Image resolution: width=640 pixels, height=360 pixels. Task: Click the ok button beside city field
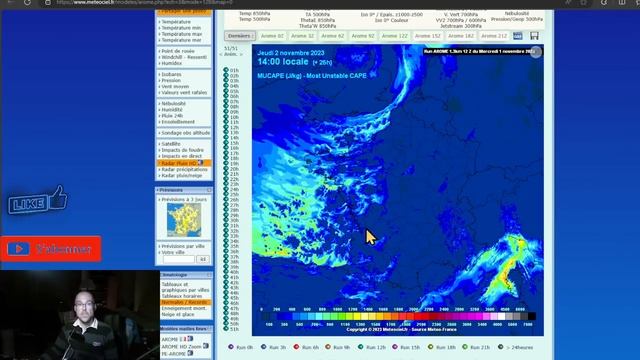pyautogui.click(x=203, y=259)
